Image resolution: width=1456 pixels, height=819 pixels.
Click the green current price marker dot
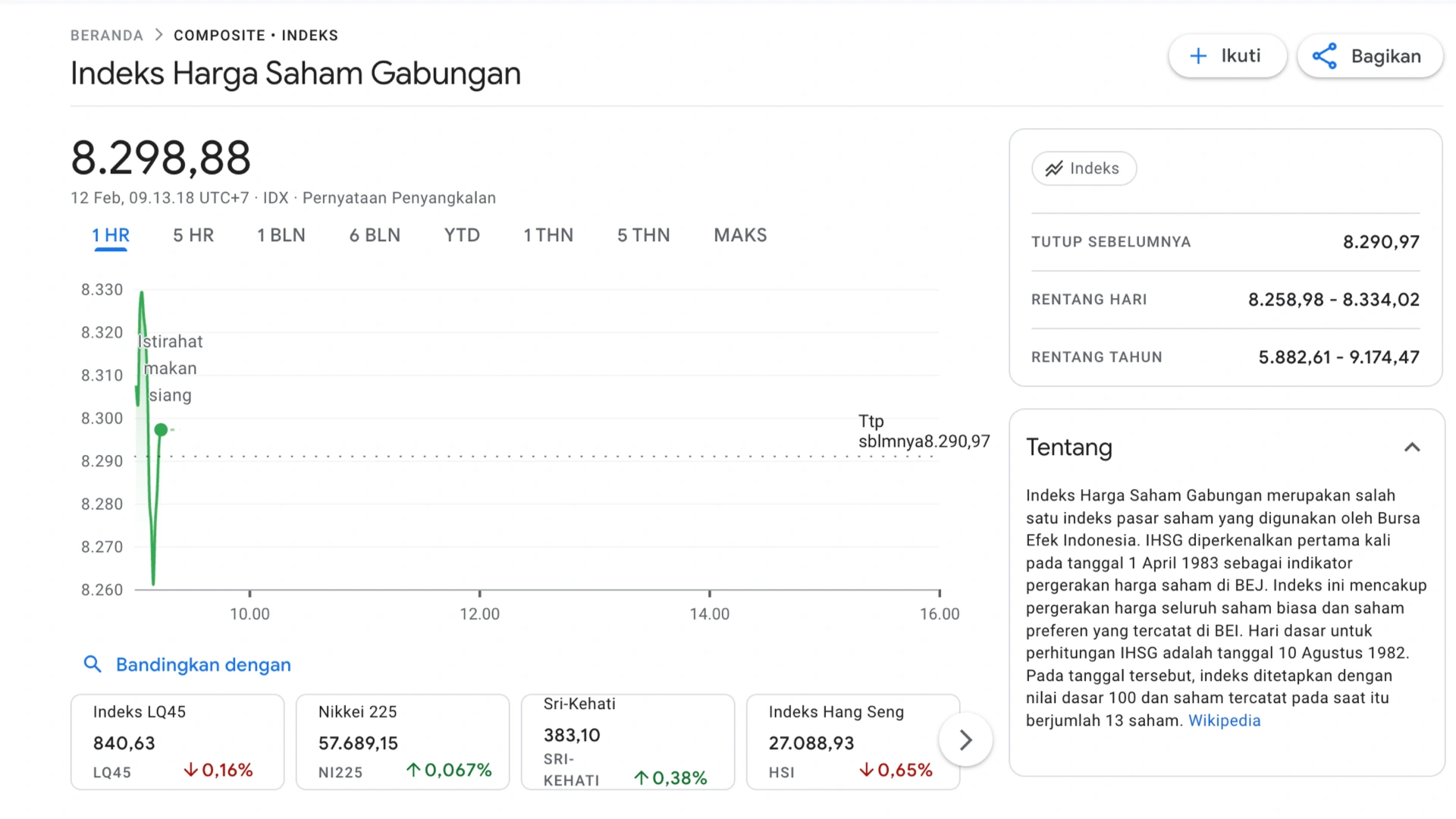pyautogui.click(x=161, y=430)
